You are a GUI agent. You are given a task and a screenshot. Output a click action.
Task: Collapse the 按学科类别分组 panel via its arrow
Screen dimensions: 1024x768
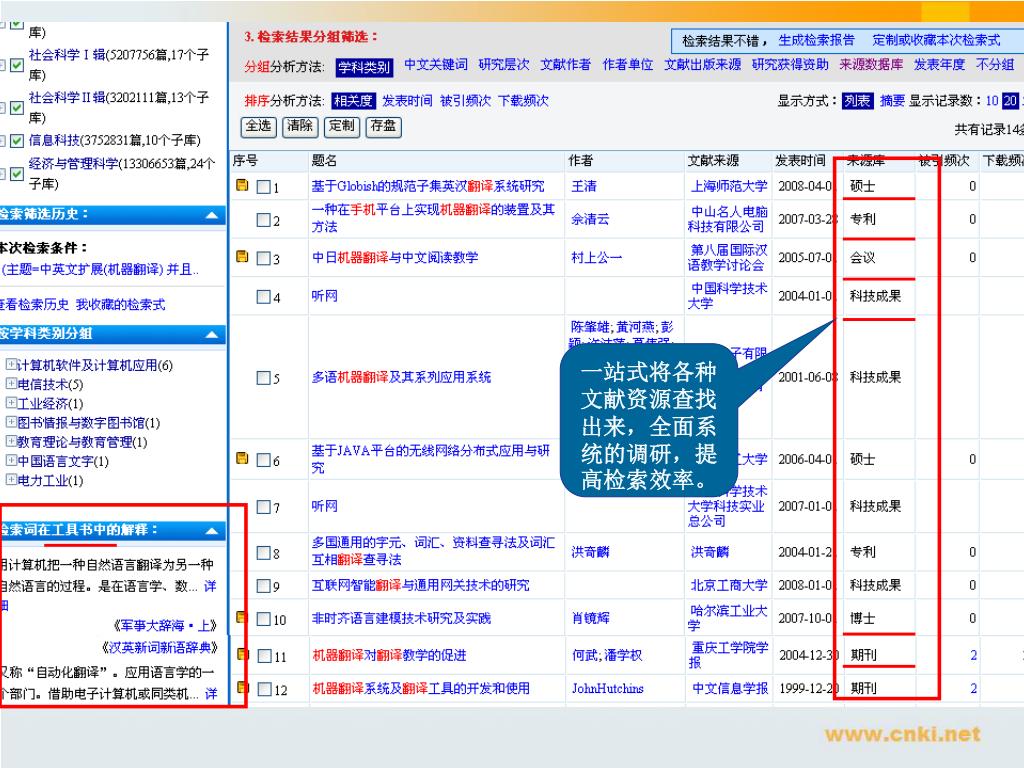pyautogui.click(x=212, y=334)
